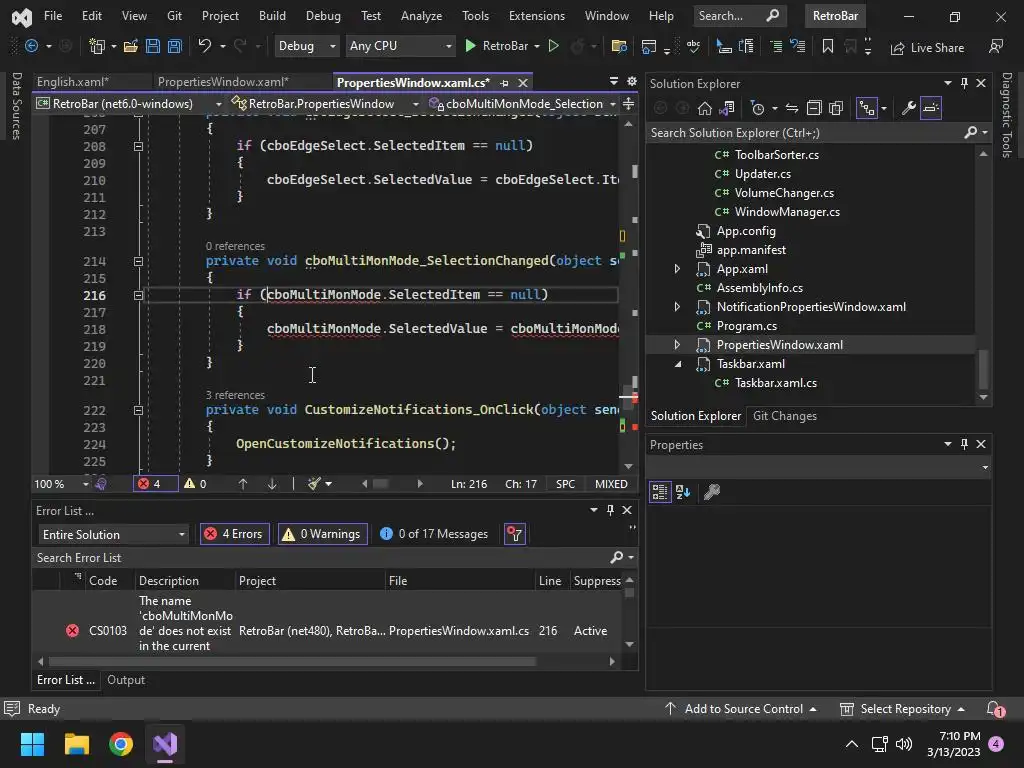This screenshot has width=1024, height=768.
Task: Open the RetroBar (net6.0-windows) project dropdown
Action: click(x=129, y=104)
